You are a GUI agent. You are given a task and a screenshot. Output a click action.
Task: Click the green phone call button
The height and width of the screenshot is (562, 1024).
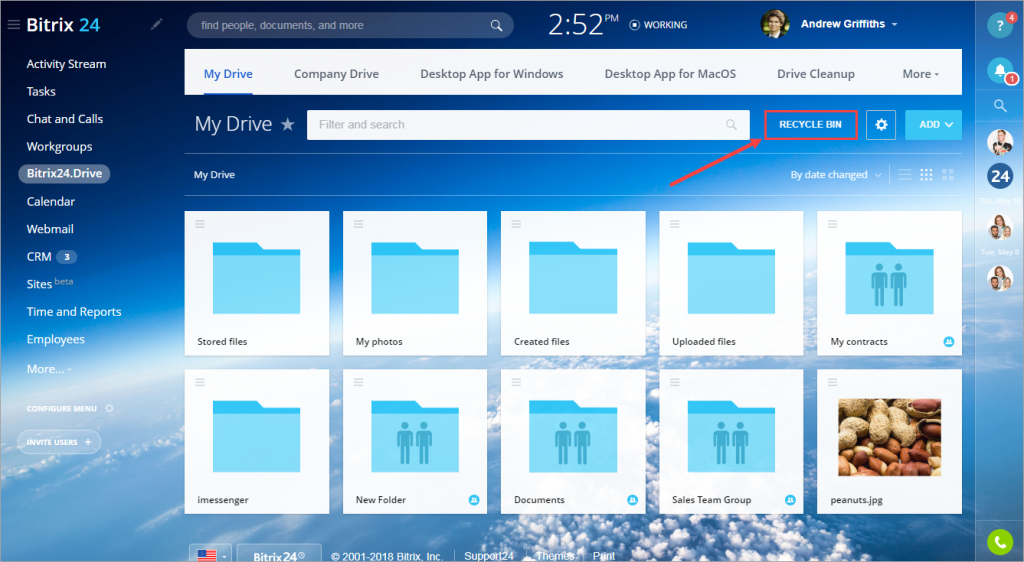(1000, 541)
